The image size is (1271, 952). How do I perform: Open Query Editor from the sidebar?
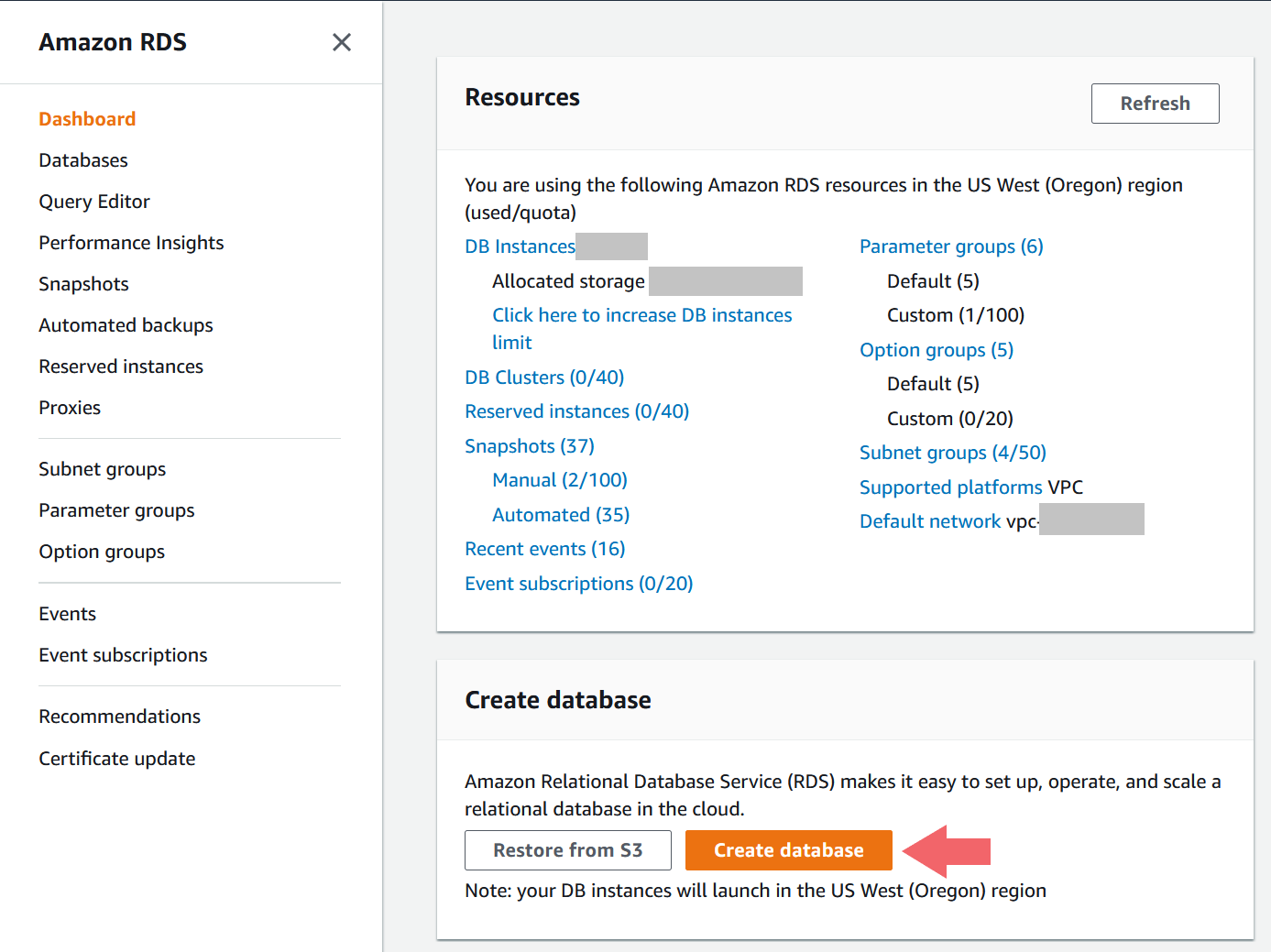pos(94,202)
